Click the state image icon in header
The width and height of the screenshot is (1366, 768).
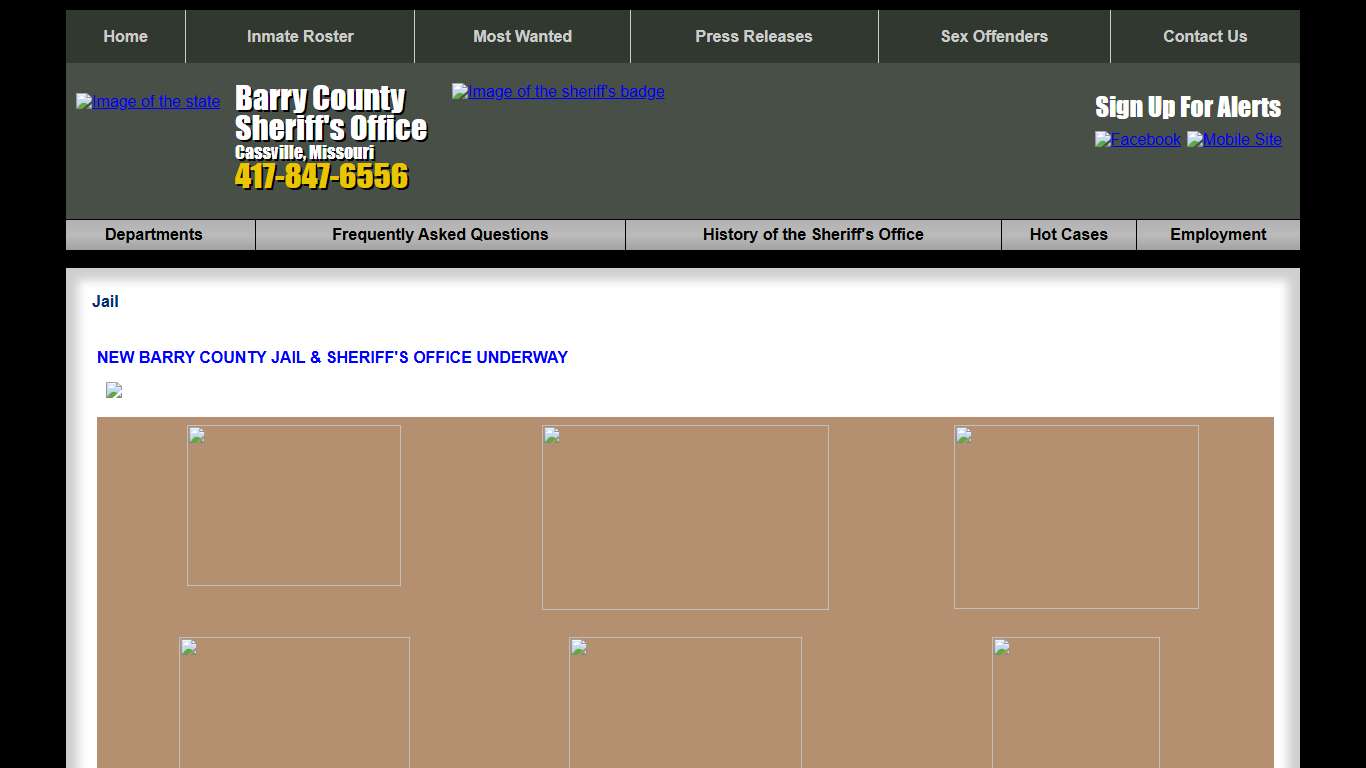[148, 101]
